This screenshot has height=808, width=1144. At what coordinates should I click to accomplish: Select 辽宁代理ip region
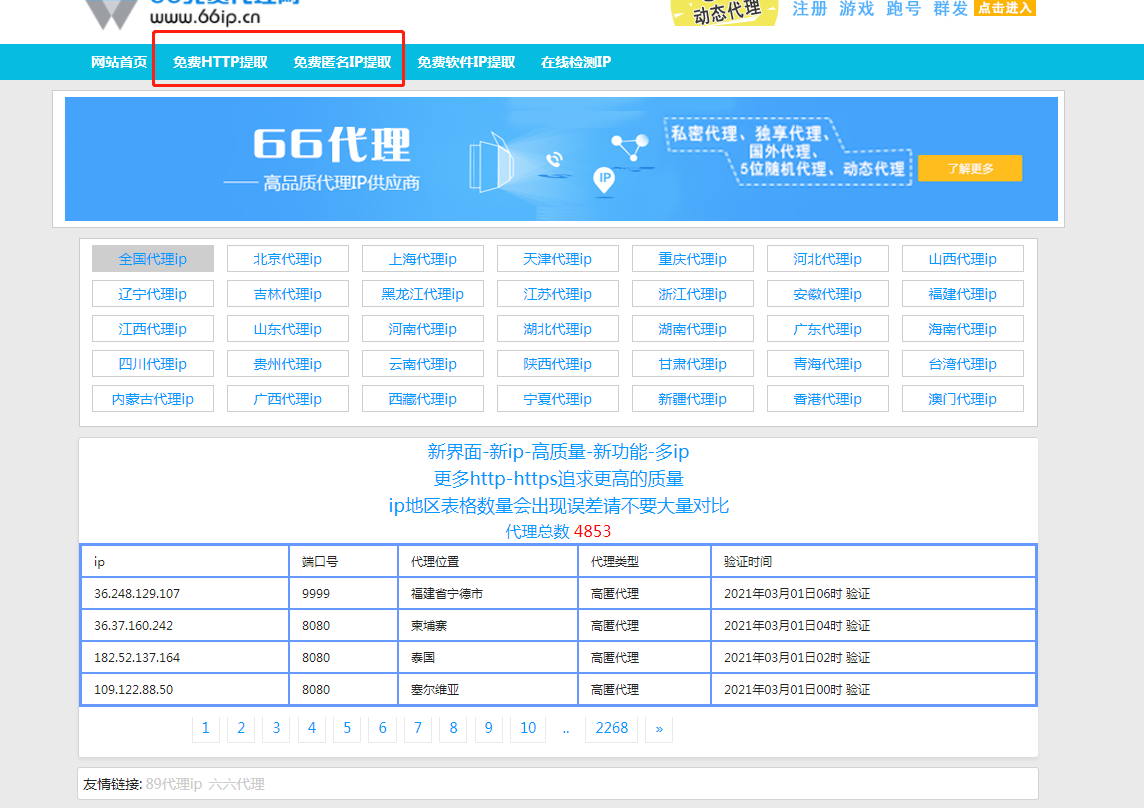(x=152, y=293)
